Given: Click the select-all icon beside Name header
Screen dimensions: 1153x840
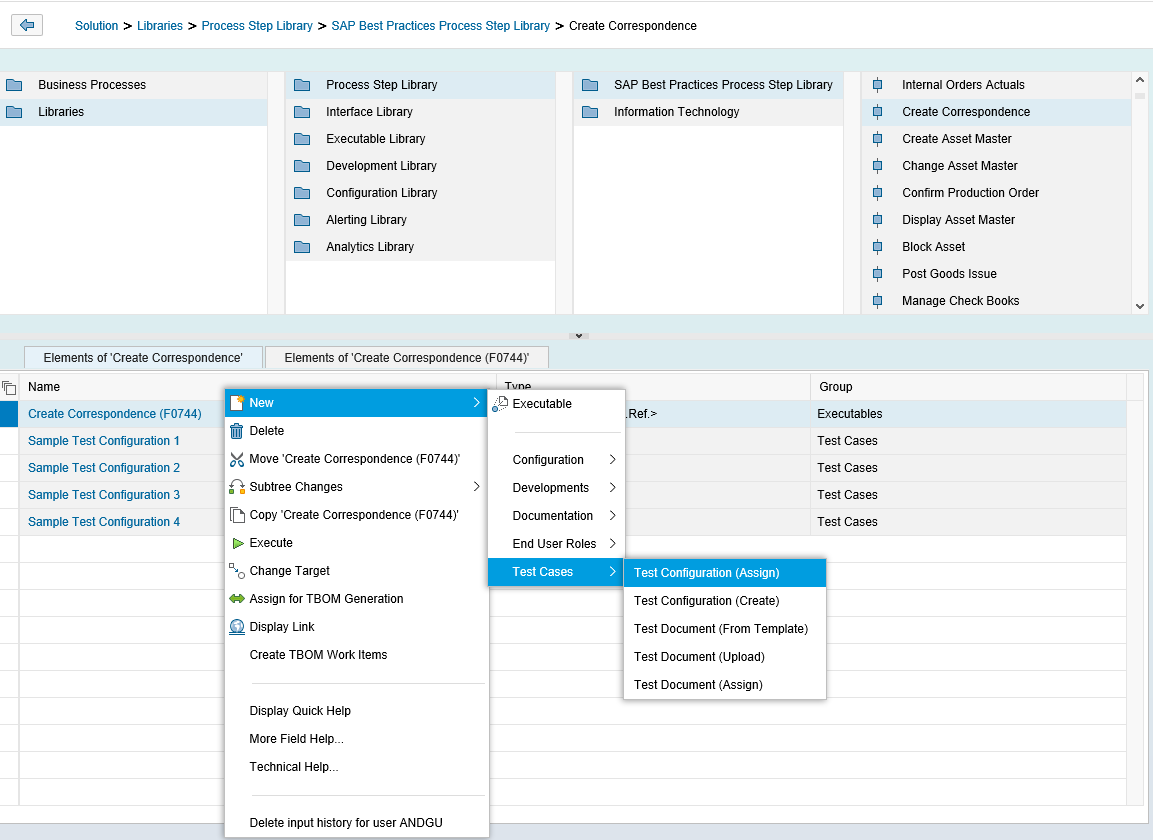Looking at the screenshot, I should (x=9, y=387).
